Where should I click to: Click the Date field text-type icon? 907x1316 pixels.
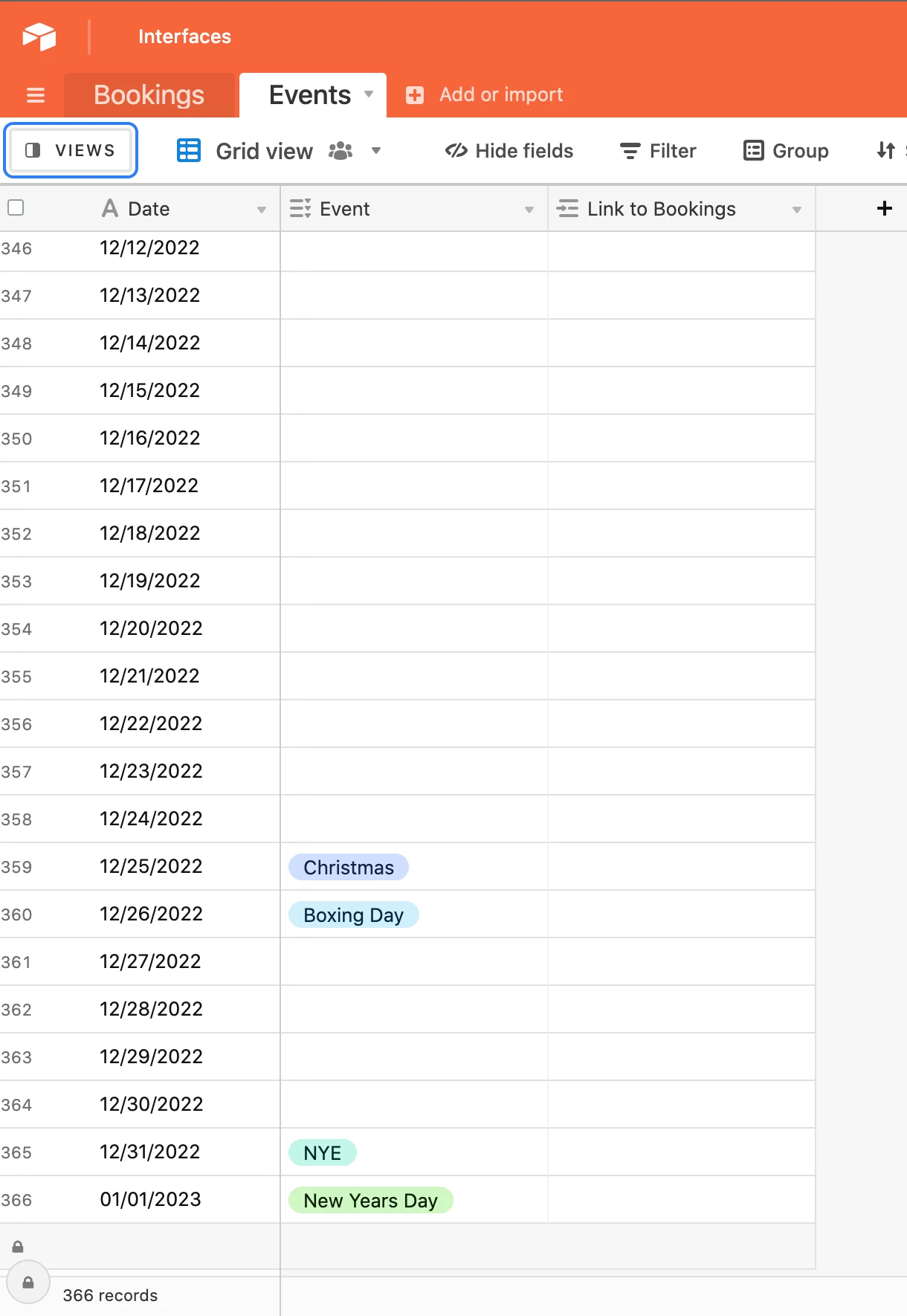[x=110, y=208]
